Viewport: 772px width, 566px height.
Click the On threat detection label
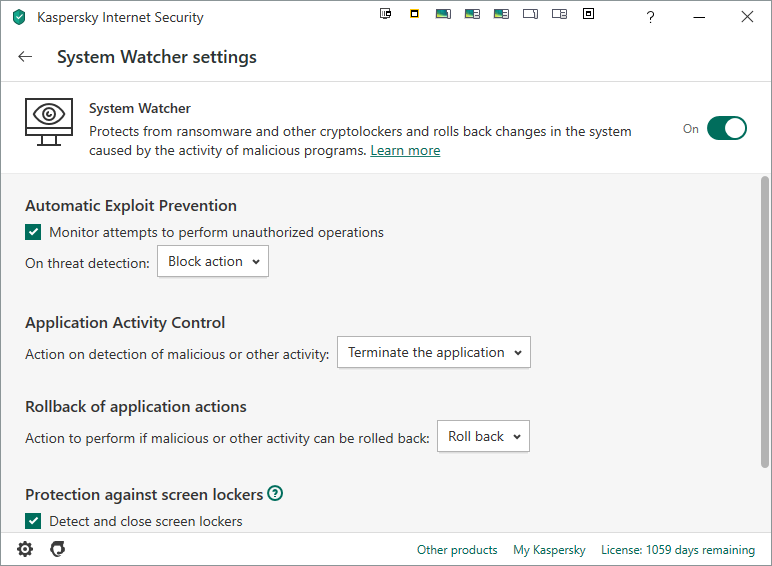[87, 263]
